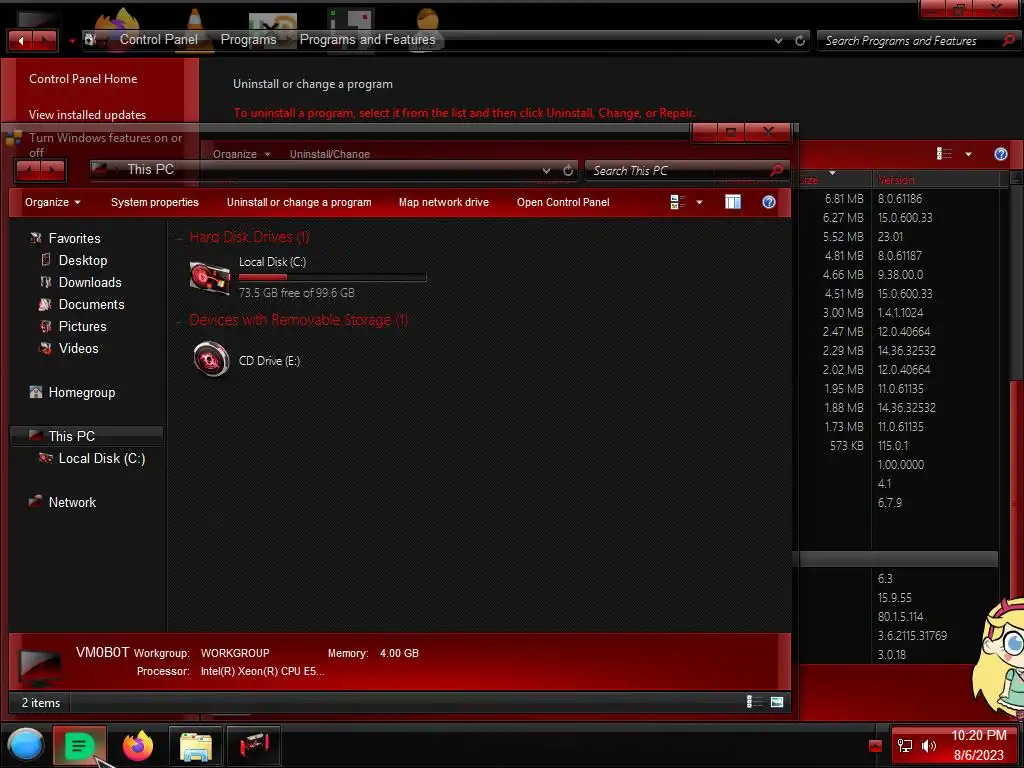The height and width of the screenshot is (768, 1024).
Task: Click the network tray icon
Action: 904,746
